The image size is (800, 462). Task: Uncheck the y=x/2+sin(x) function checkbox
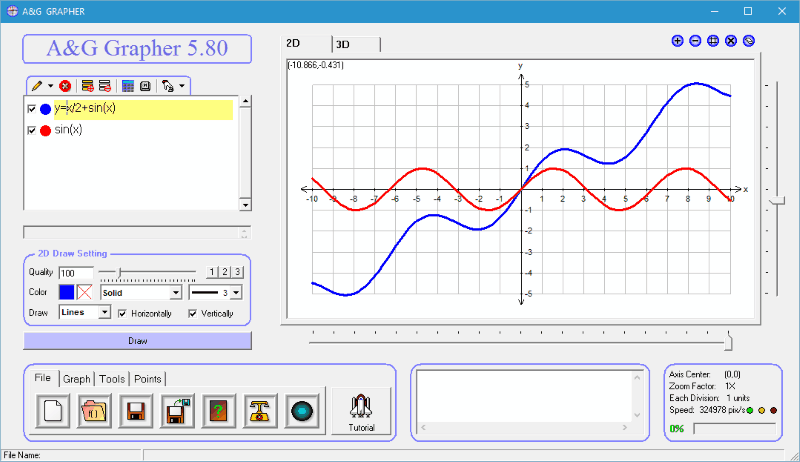click(x=32, y=109)
